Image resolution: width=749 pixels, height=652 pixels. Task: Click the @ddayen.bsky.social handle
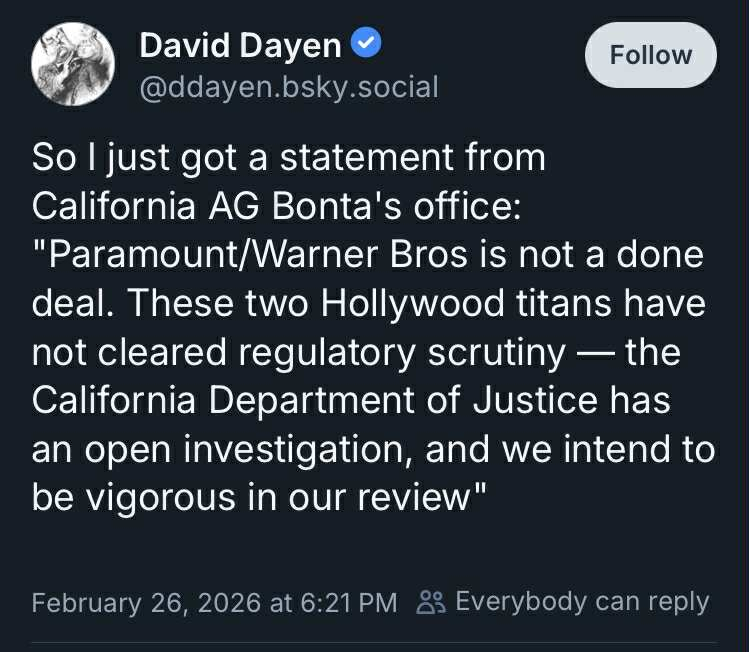tap(289, 87)
